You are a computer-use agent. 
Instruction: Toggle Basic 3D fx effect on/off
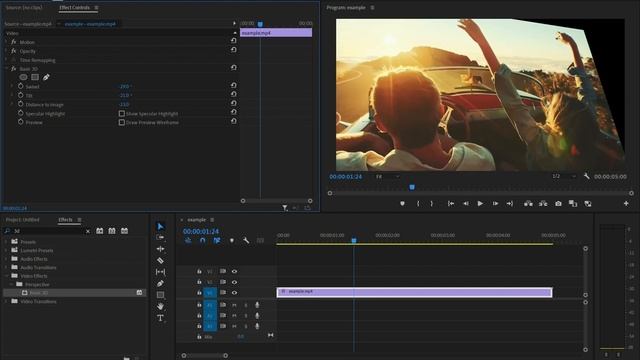13,69
